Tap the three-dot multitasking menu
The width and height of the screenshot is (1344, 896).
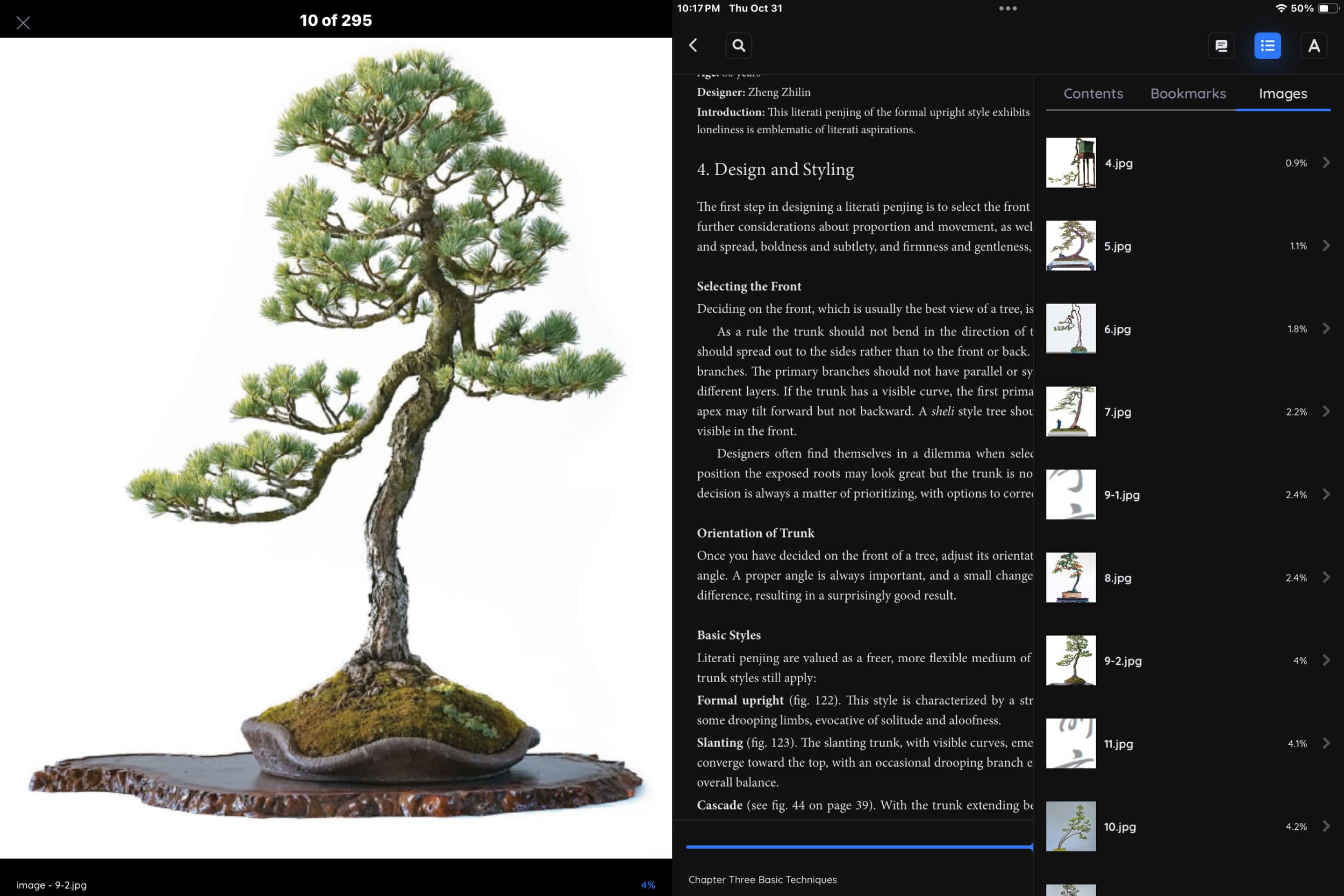pyautogui.click(x=1007, y=9)
